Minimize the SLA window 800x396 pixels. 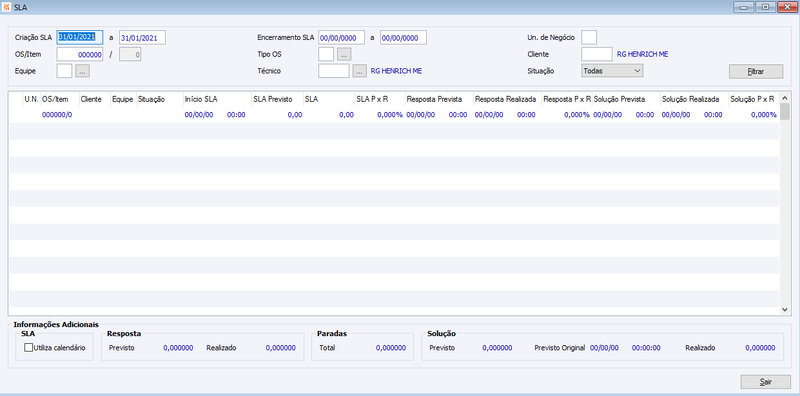(x=744, y=7)
